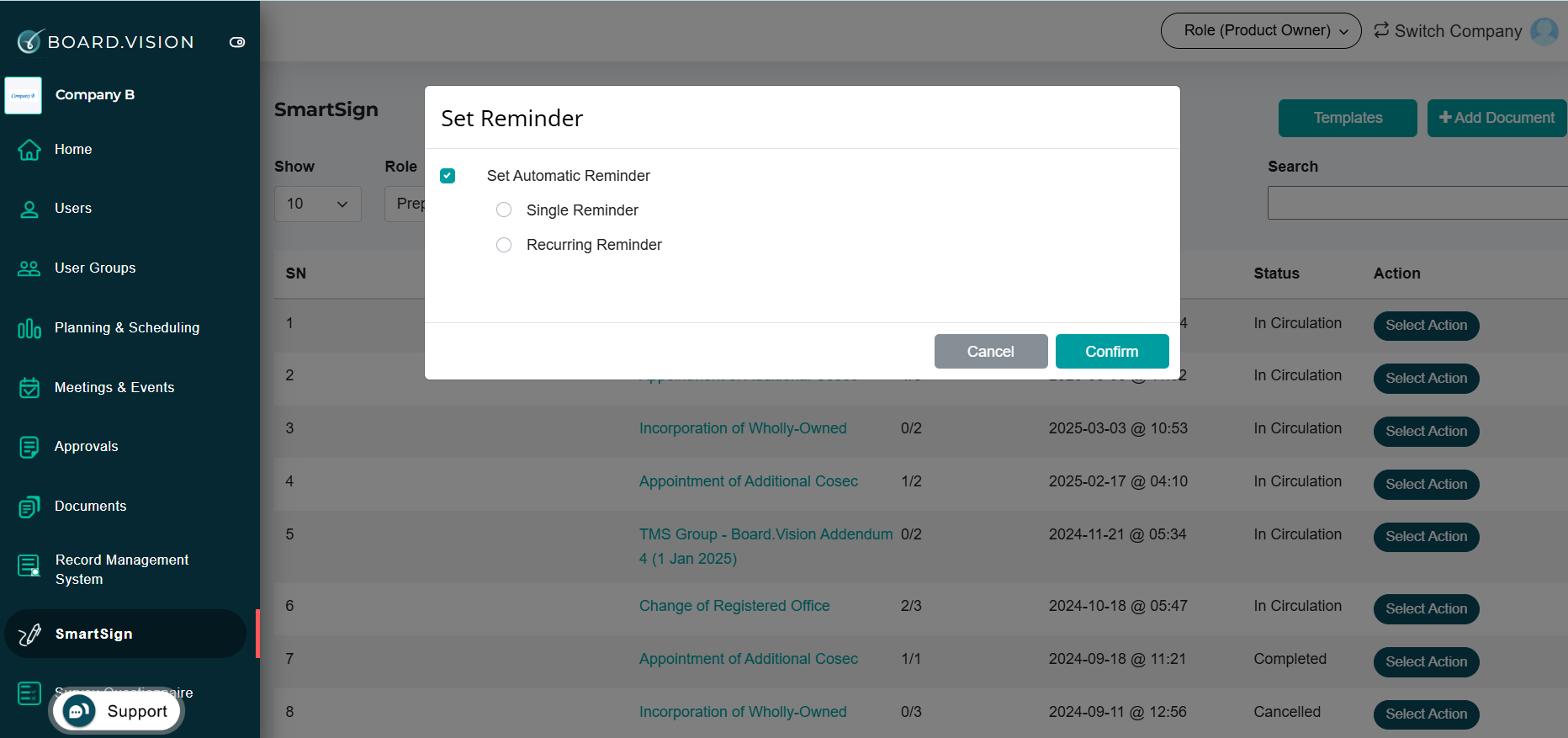Open Select Action for Change of Registered Office
The image size is (1568, 738).
point(1427,609)
